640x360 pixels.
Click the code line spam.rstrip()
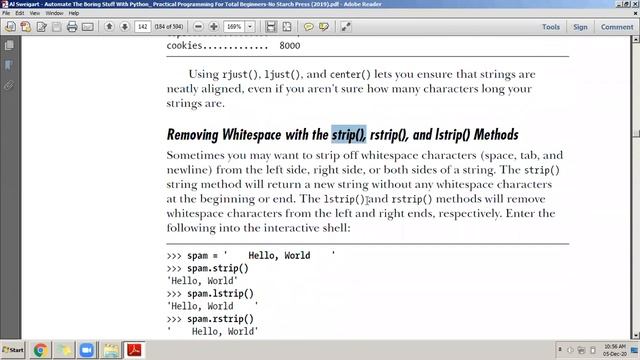click(x=220, y=319)
